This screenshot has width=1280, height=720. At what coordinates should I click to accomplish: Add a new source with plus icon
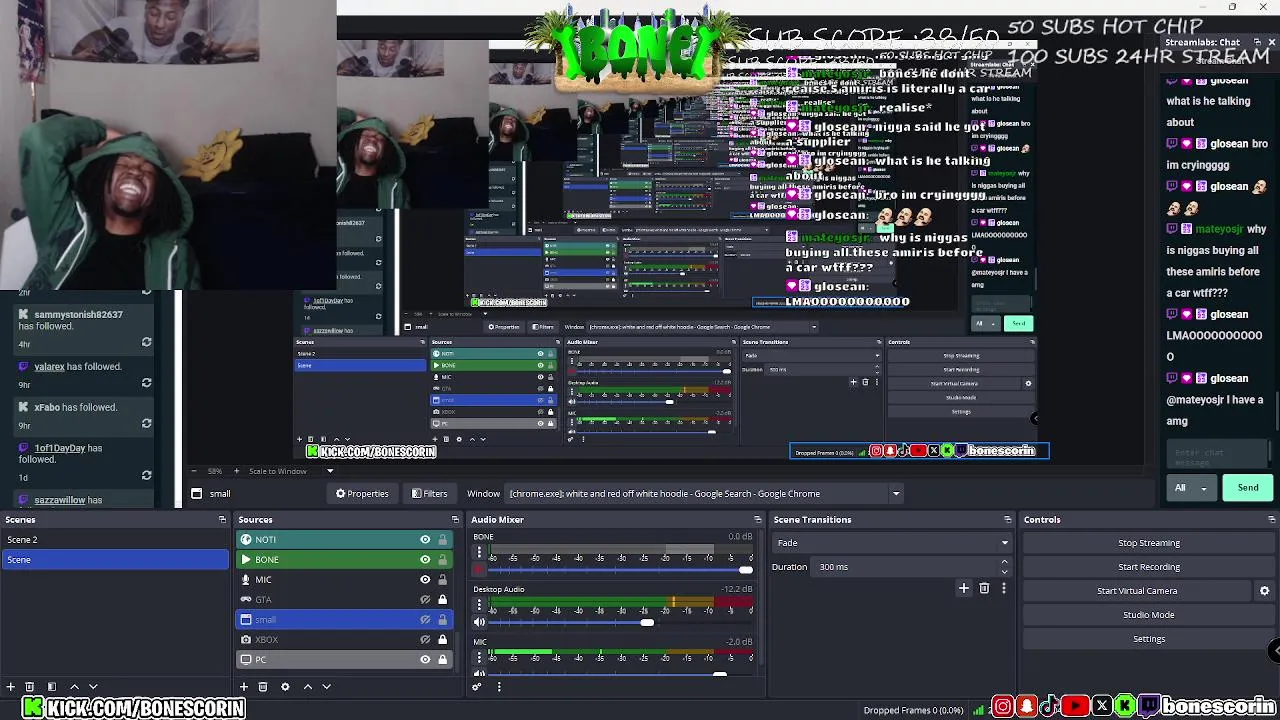point(243,687)
